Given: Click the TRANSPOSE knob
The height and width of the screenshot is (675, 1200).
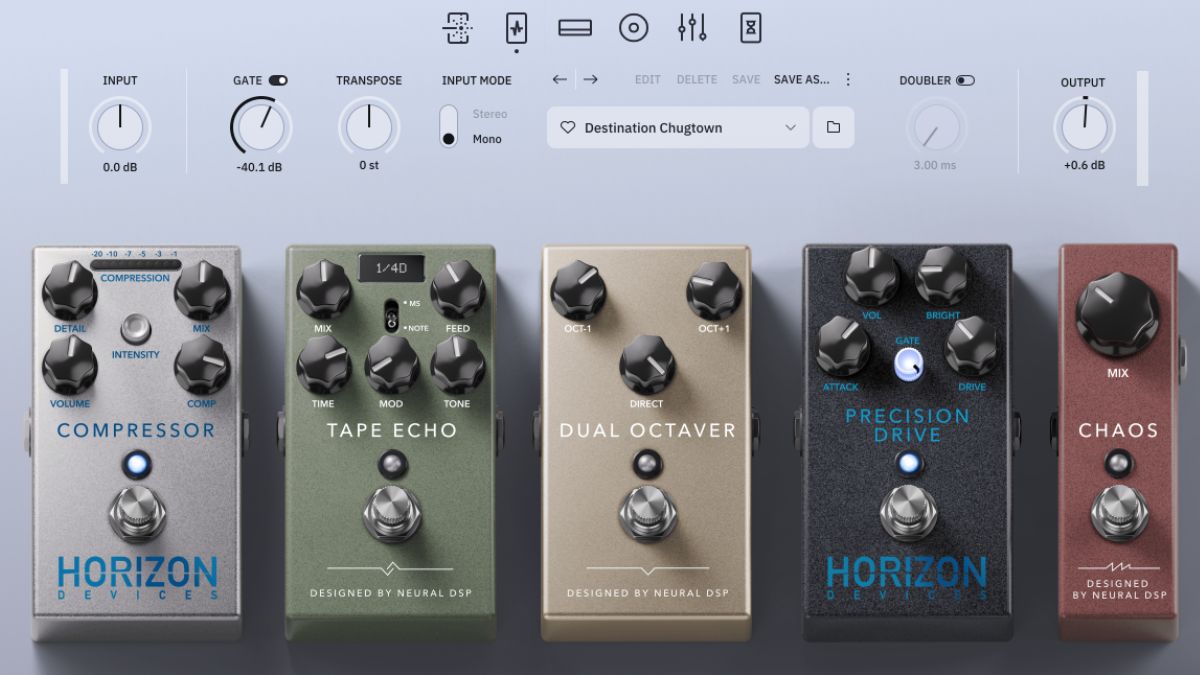Looking at the screenshot, I should (369, 126).
